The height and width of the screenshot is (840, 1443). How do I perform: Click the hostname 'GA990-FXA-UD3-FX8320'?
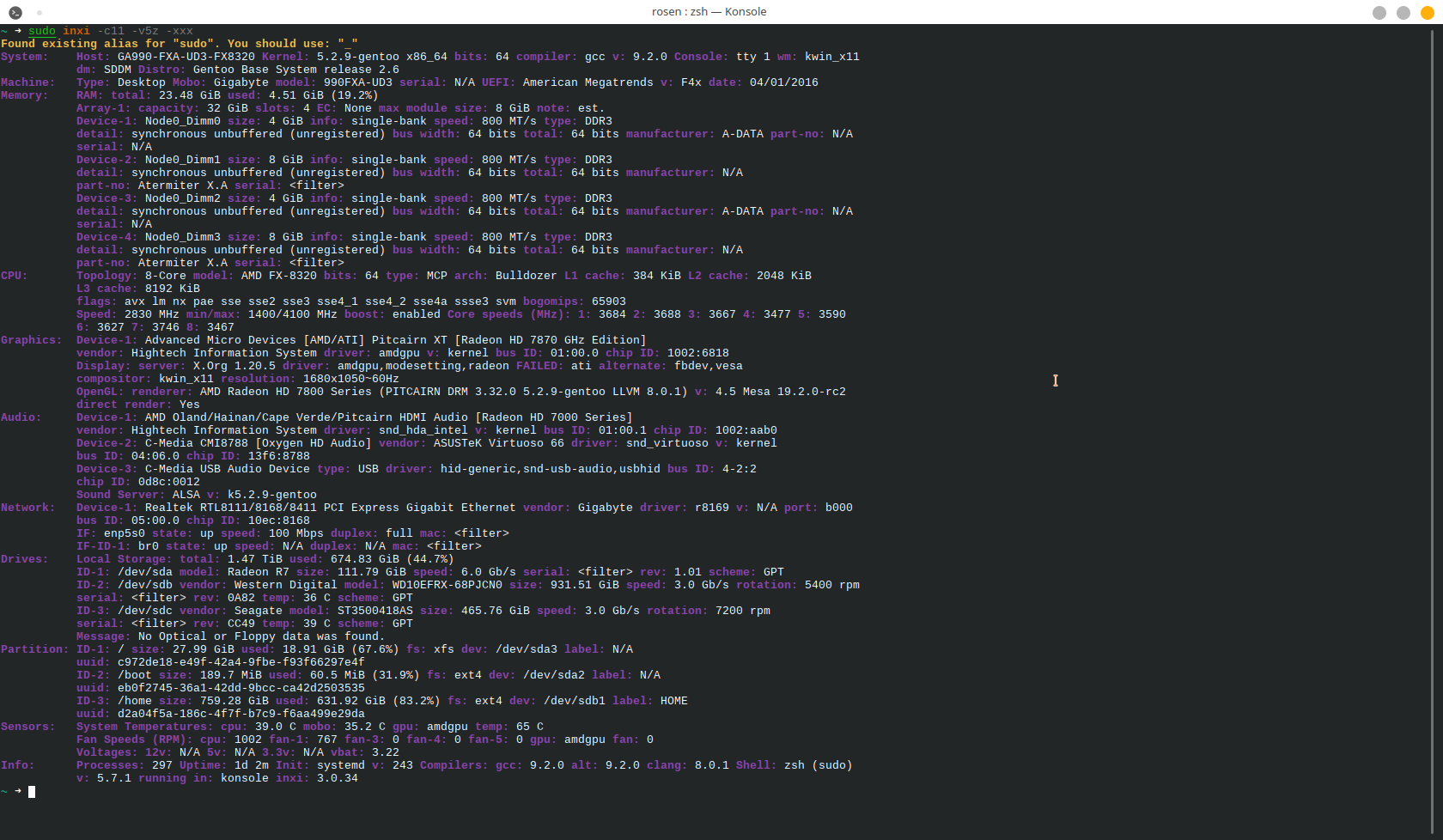point(186,57)
